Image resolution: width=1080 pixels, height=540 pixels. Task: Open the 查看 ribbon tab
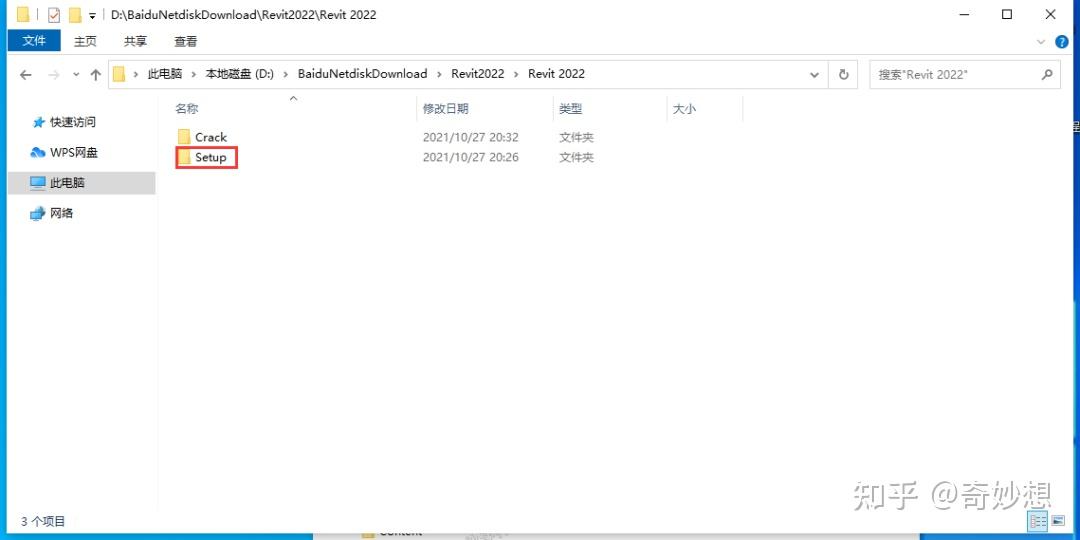click(x=185, y=41)
